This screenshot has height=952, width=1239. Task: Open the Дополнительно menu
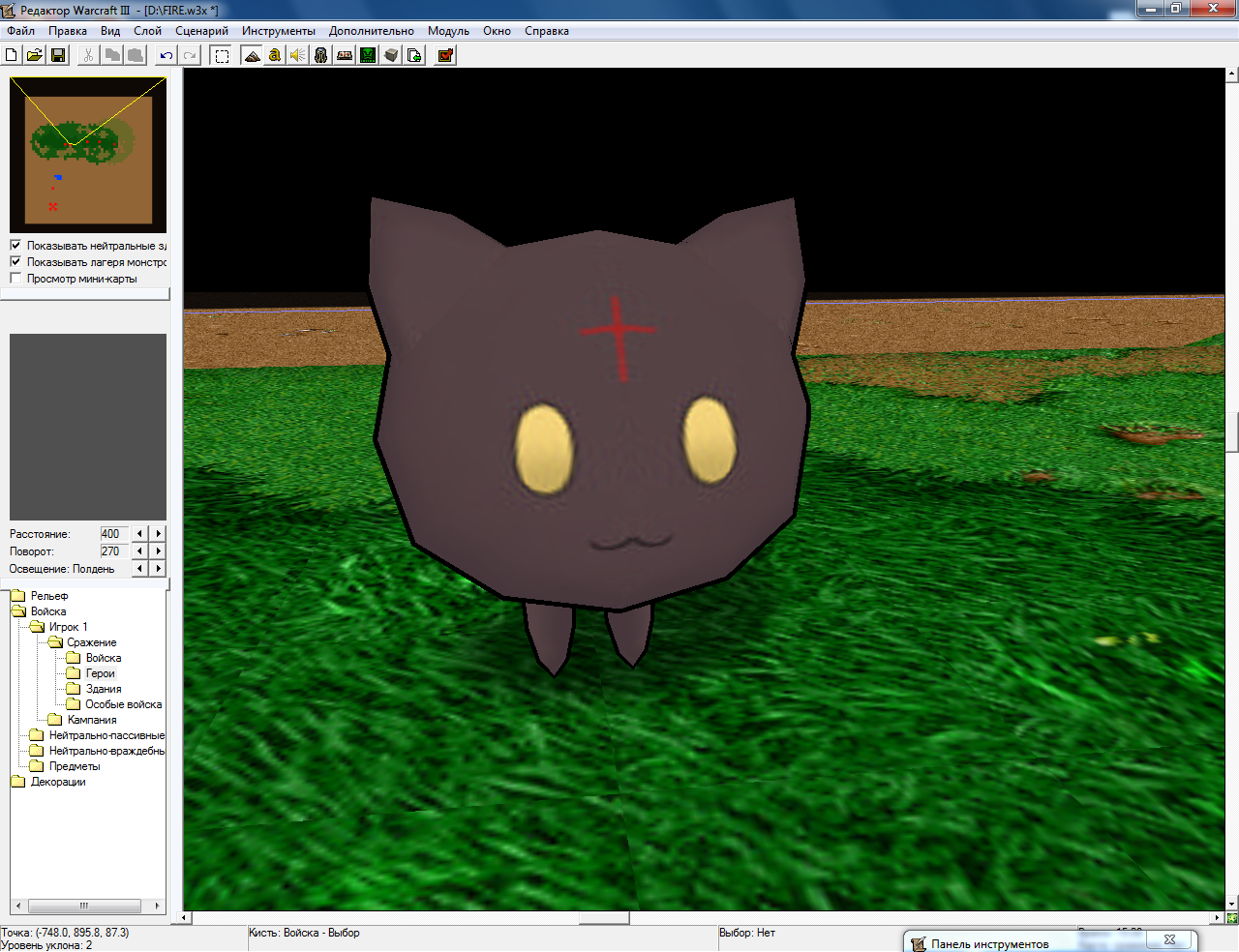pos(371,31)
